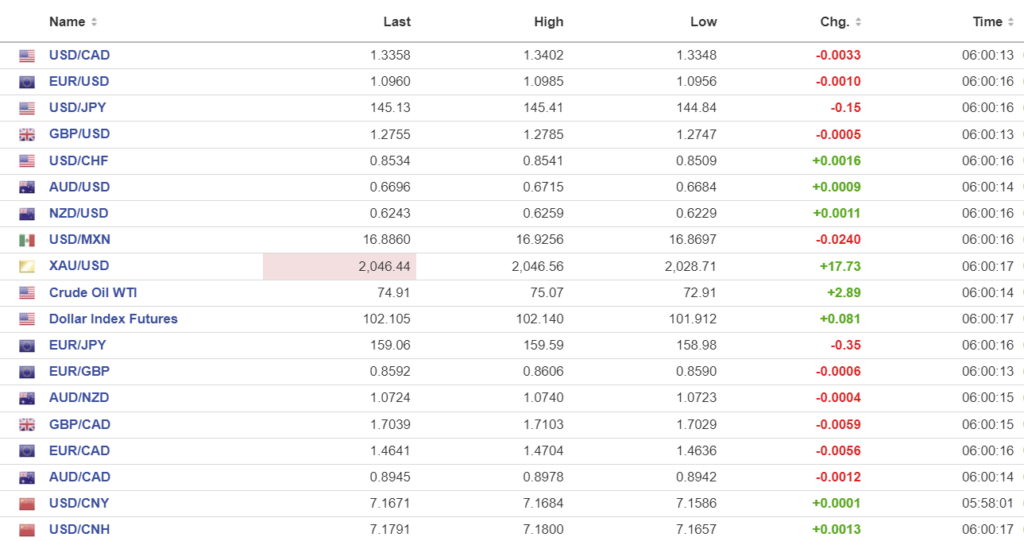1024x541 pixels.
Task: Click the gold bar icon beside XAU/USD
Action: (x=27, y=266)
